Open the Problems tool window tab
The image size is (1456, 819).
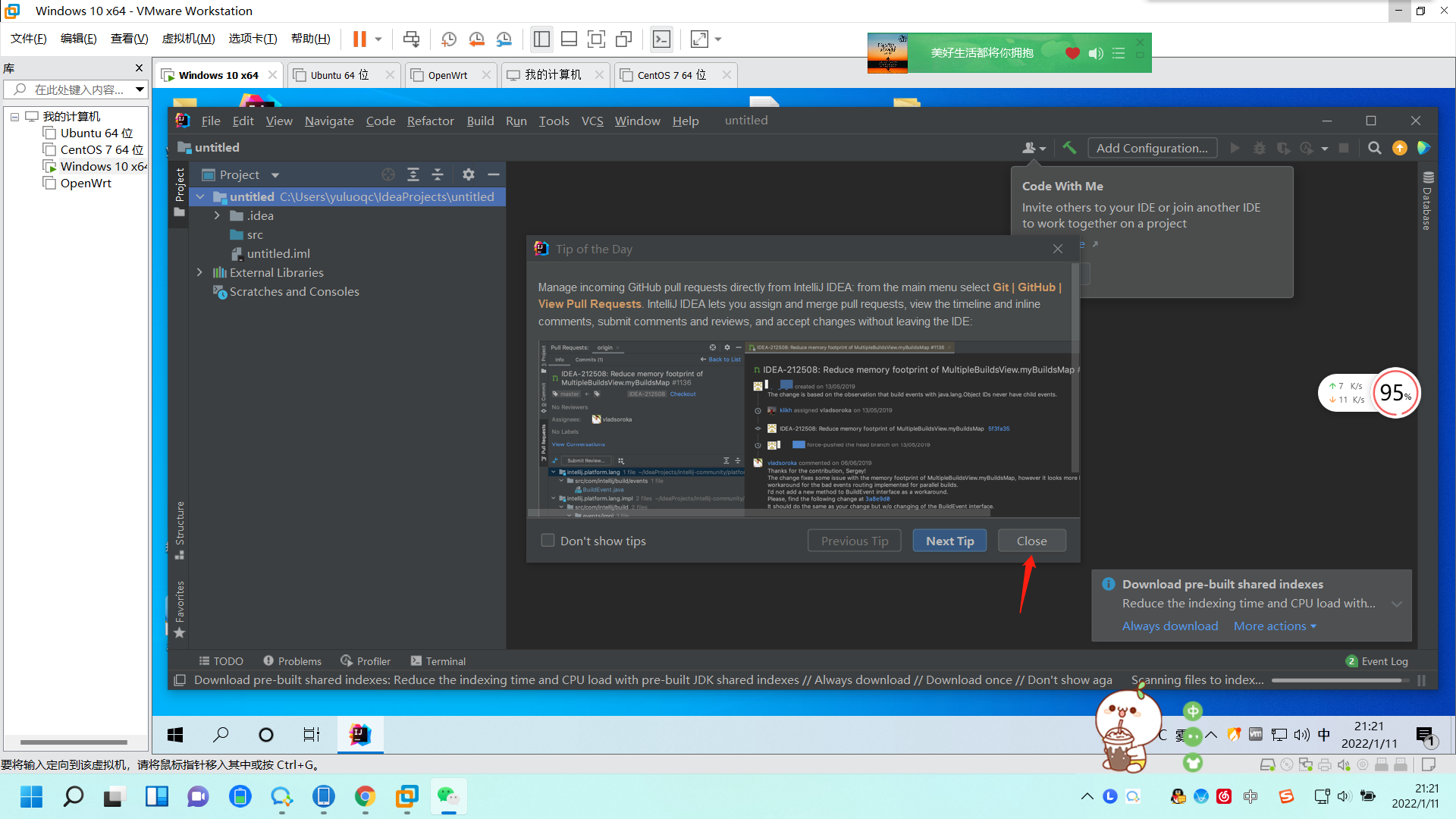pos(292,661)
